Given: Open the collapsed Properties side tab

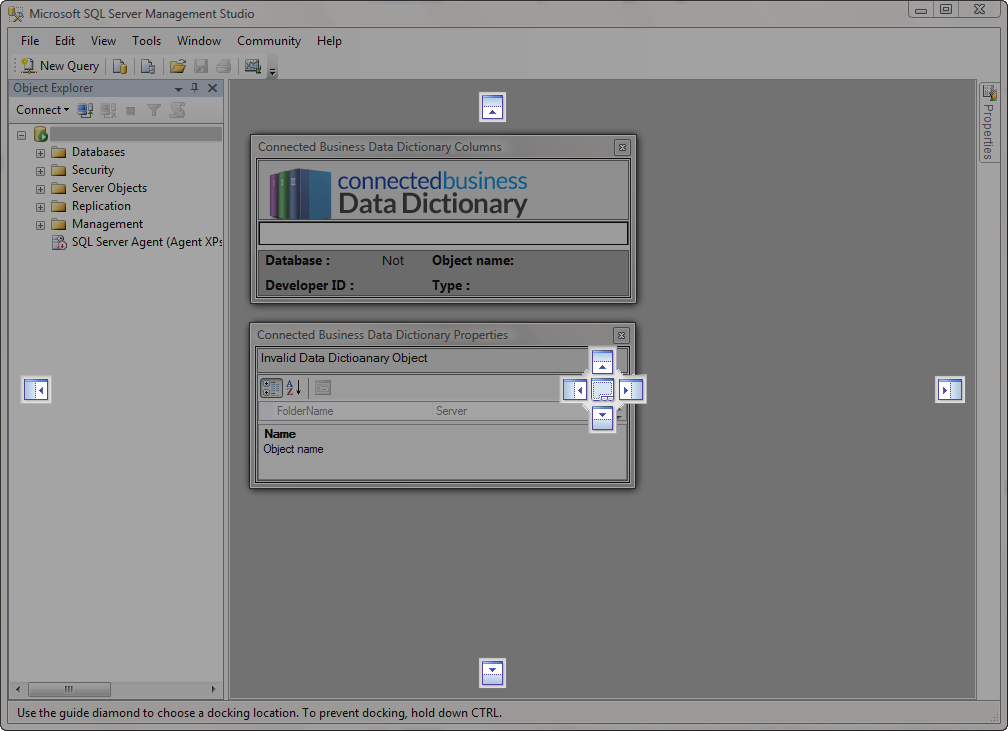Looking at the screenshot, I should [x=987, y=123].
